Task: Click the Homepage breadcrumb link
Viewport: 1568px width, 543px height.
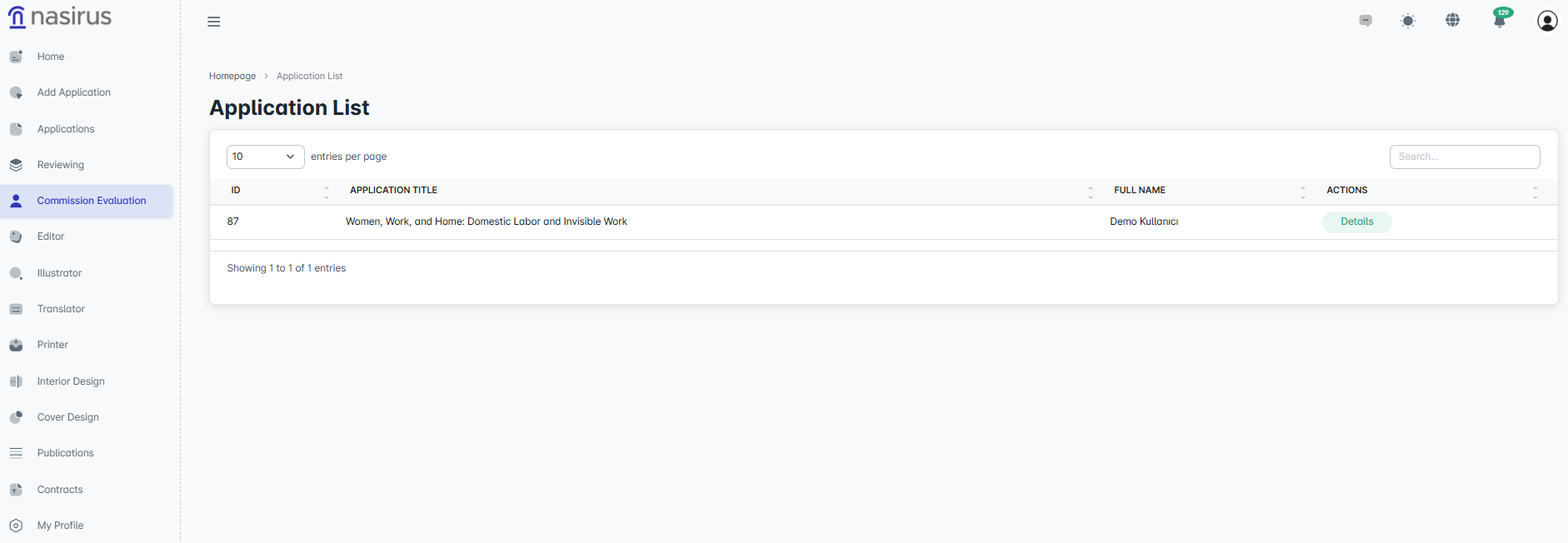Action: click(x=232, y=76)
